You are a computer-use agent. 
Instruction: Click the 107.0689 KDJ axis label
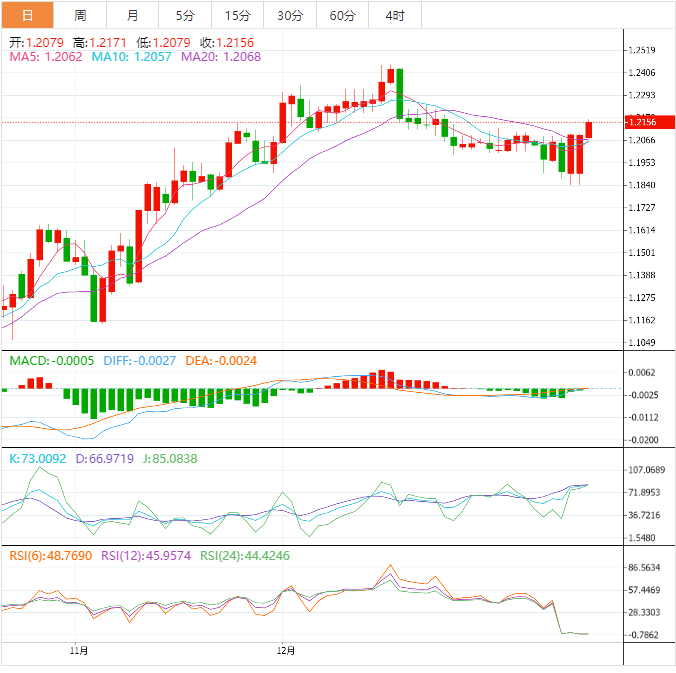pyautogui.click(x=647, y=470)
